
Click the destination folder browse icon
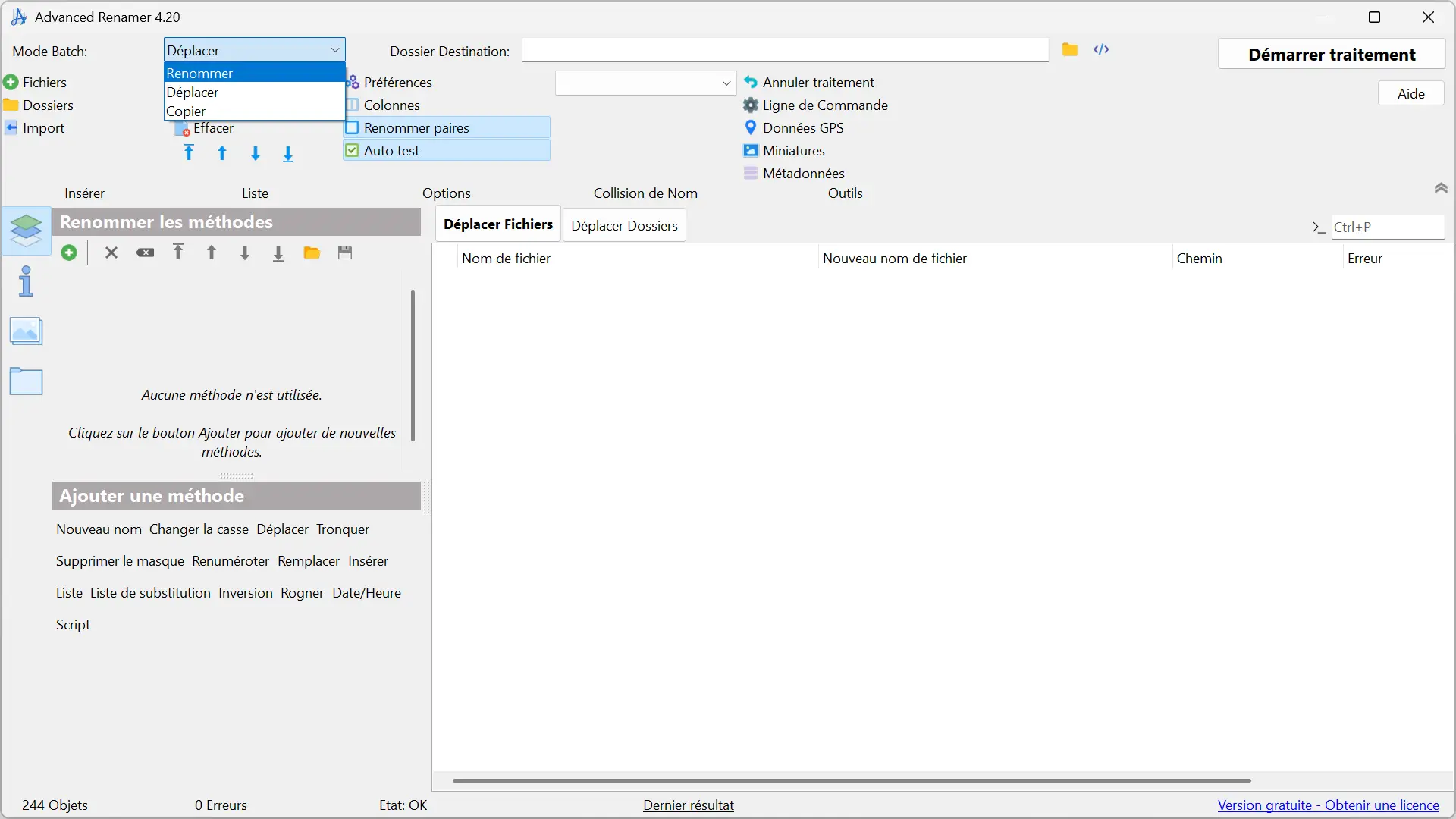click(x=1069, y=50)
